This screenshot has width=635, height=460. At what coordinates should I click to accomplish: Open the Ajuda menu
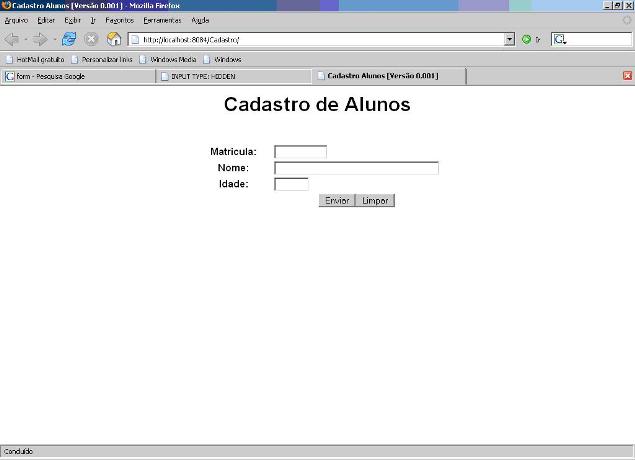[x=200, y=20]
